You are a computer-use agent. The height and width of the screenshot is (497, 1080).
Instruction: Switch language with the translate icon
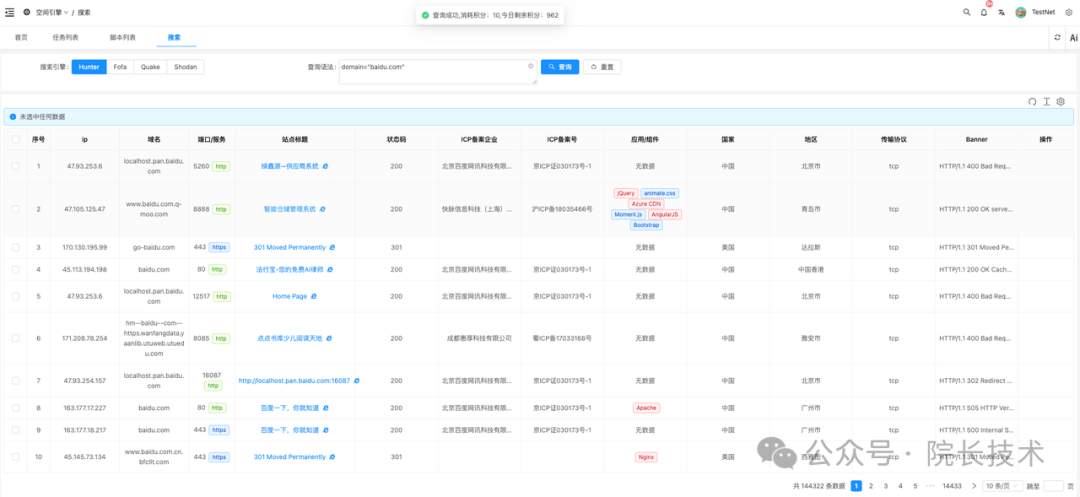tap(1001, 12)
